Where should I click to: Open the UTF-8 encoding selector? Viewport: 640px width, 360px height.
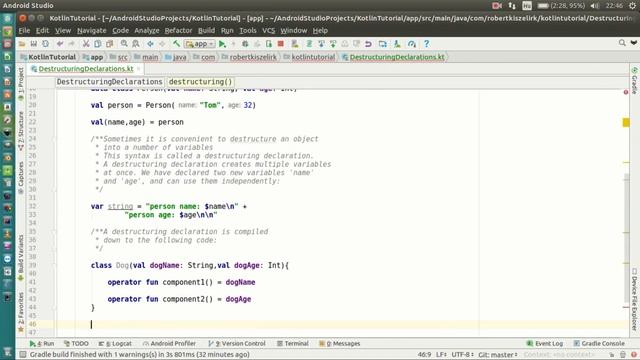point(462,355)
